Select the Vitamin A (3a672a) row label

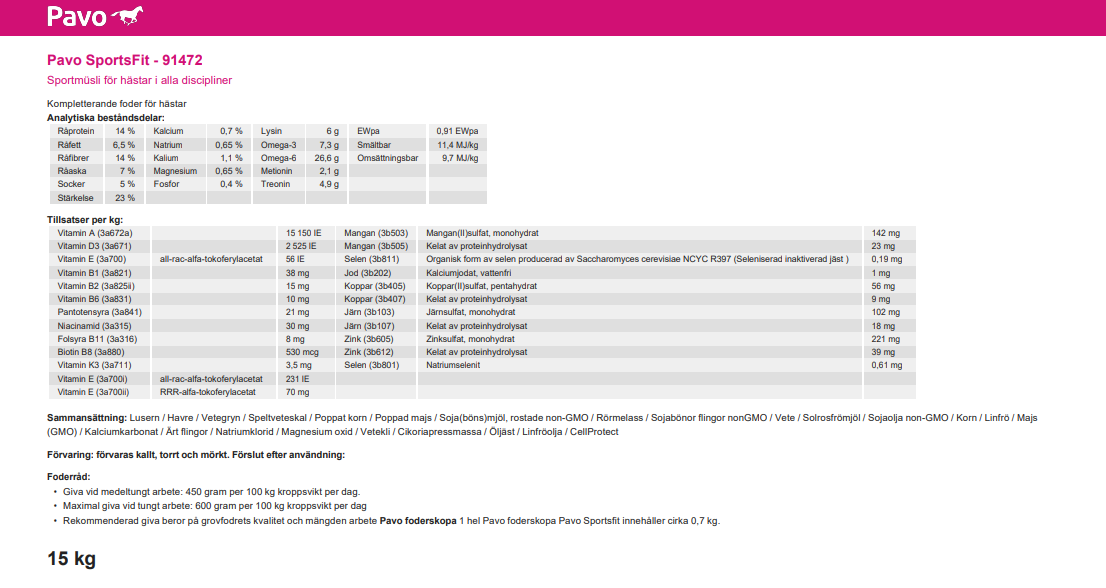(95, 233)
